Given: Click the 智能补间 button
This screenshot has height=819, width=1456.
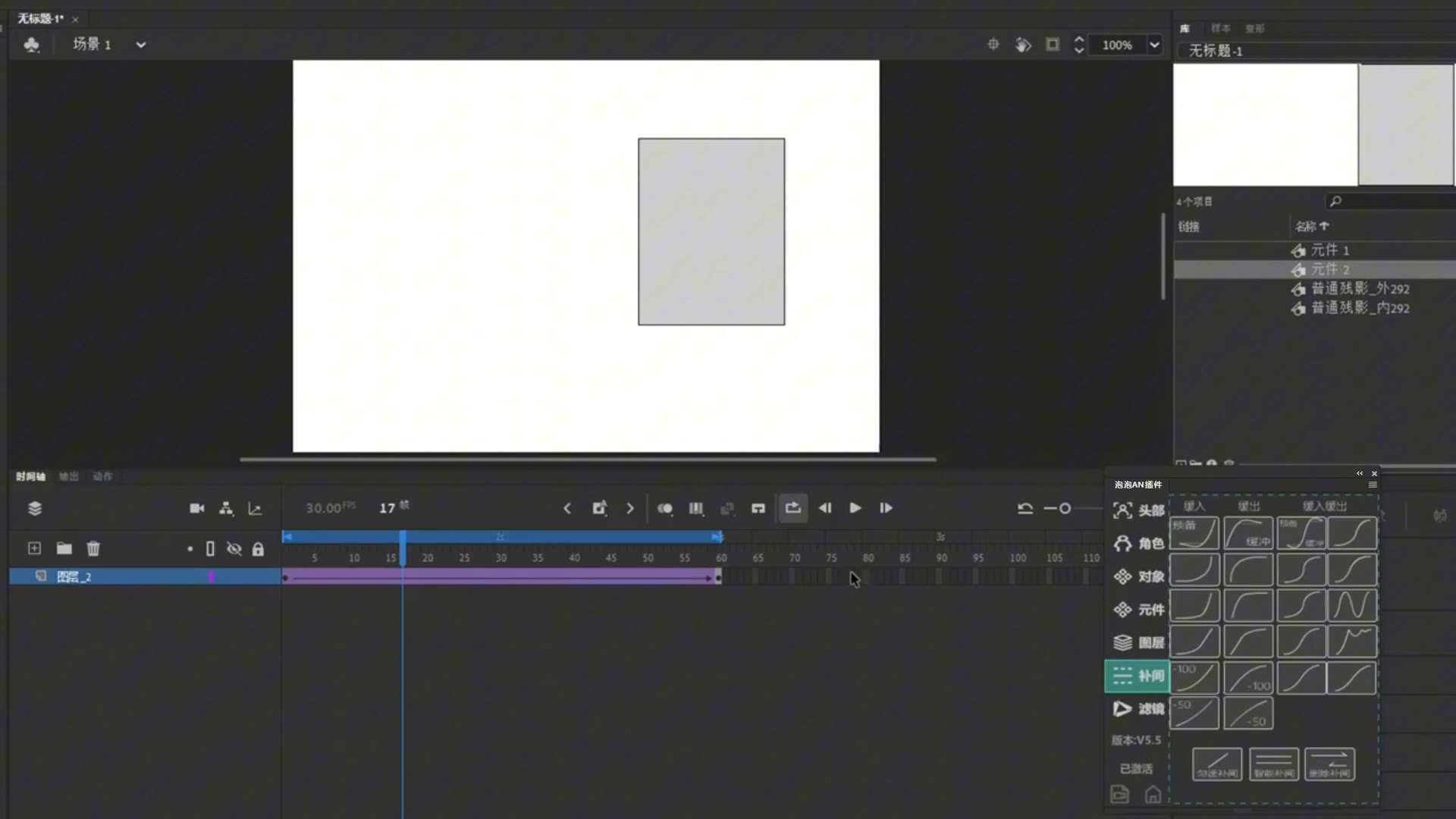Looking at the screenshot, I should (1275, 764).
